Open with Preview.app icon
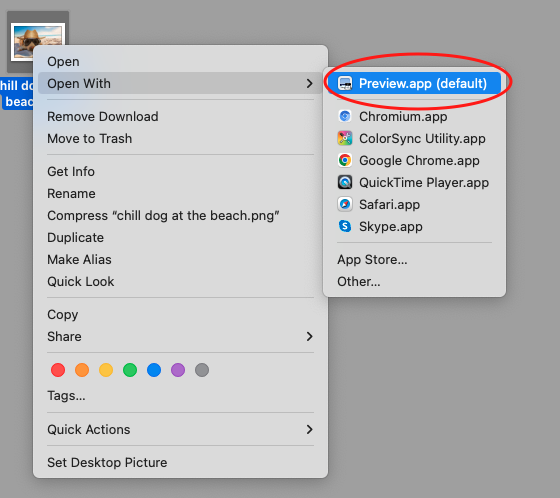This screenshot has height=498, width=560. pyautogui.click(x=345, y=84)
